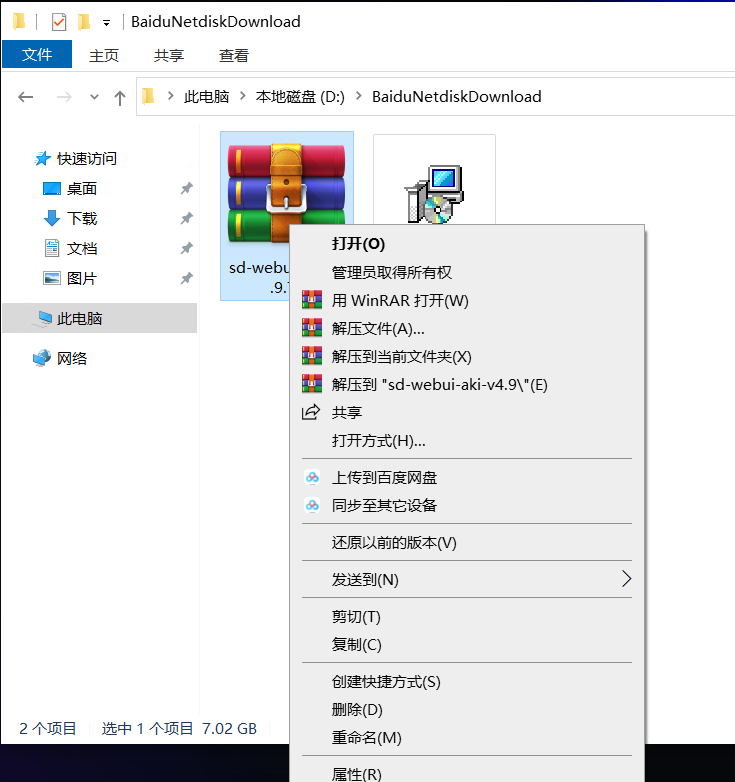Expand the chevron after 本地磁盘 (D:) in address bar
Image resolution: width=735 pixels, height=782 pixels.
[359, 96]
